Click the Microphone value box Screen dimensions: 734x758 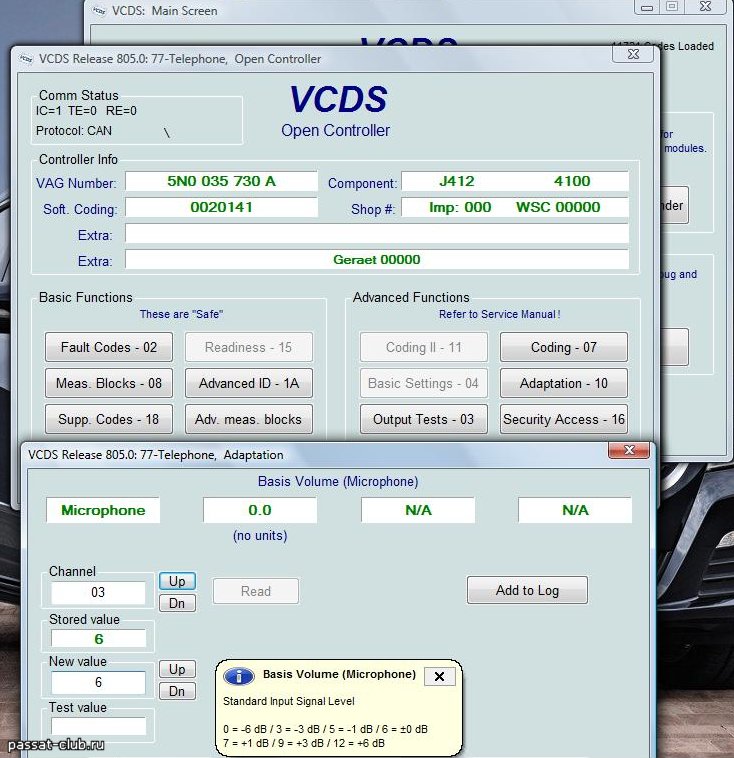click(103, 510)
